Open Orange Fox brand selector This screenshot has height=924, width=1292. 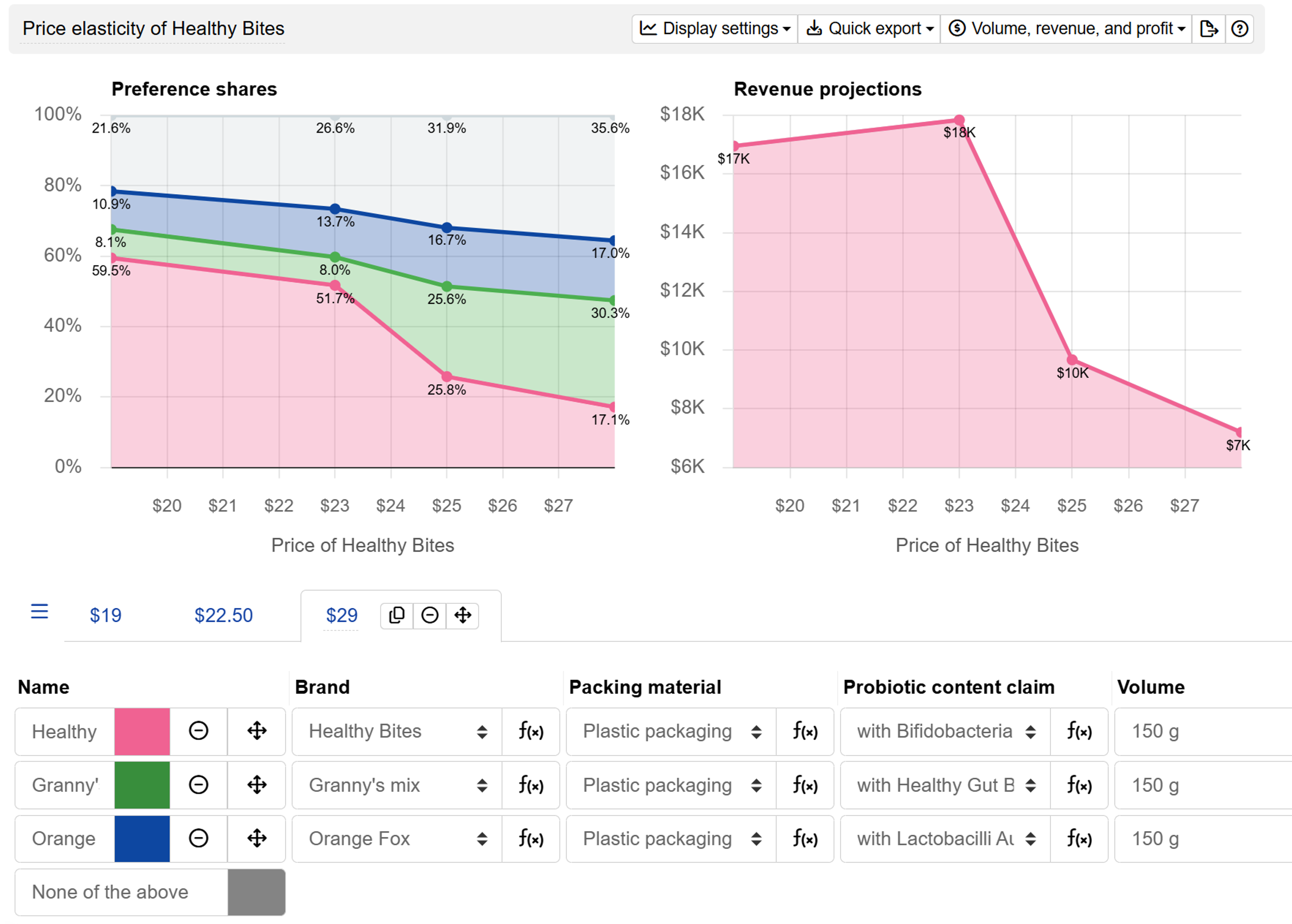coord(397,839)
